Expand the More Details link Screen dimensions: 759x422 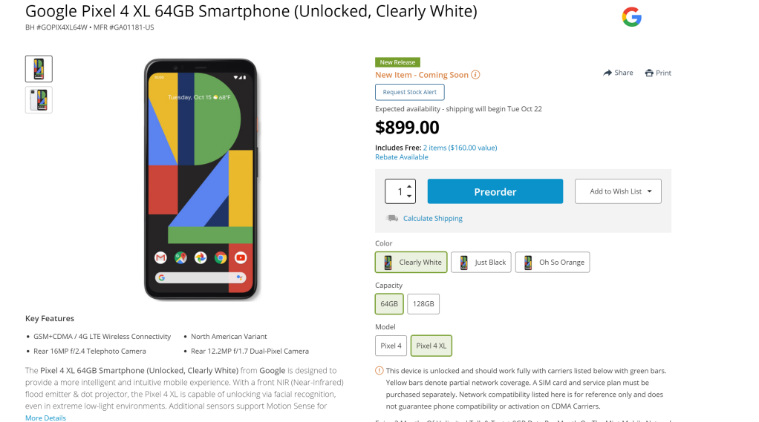tap(45, 417)
